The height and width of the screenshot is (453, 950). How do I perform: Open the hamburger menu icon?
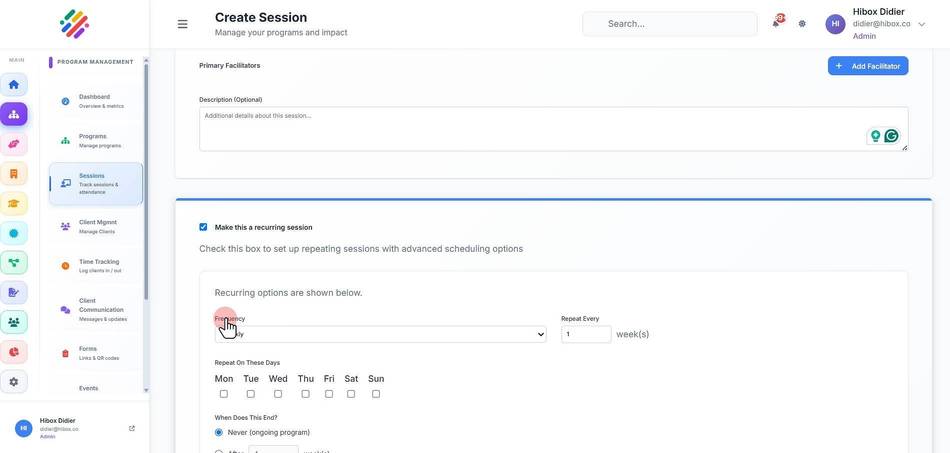coord(182,24)
